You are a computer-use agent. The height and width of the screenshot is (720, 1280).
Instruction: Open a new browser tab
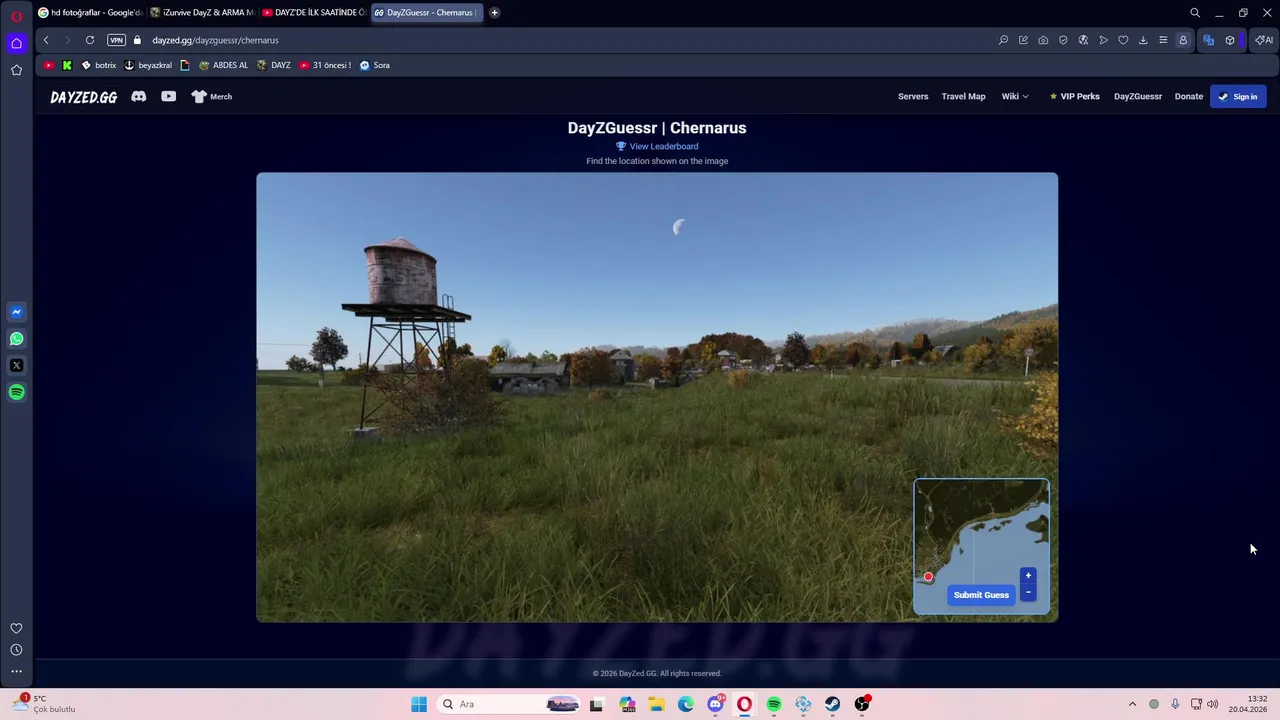click(x=494, y=13)
